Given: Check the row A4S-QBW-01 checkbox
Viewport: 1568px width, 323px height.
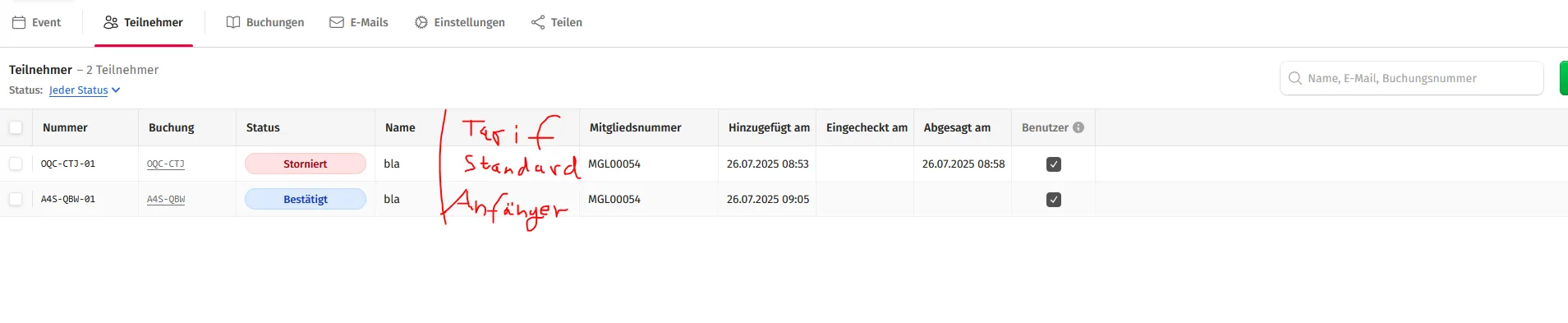Looking at the screenshot, I should [x=16, y=199].
